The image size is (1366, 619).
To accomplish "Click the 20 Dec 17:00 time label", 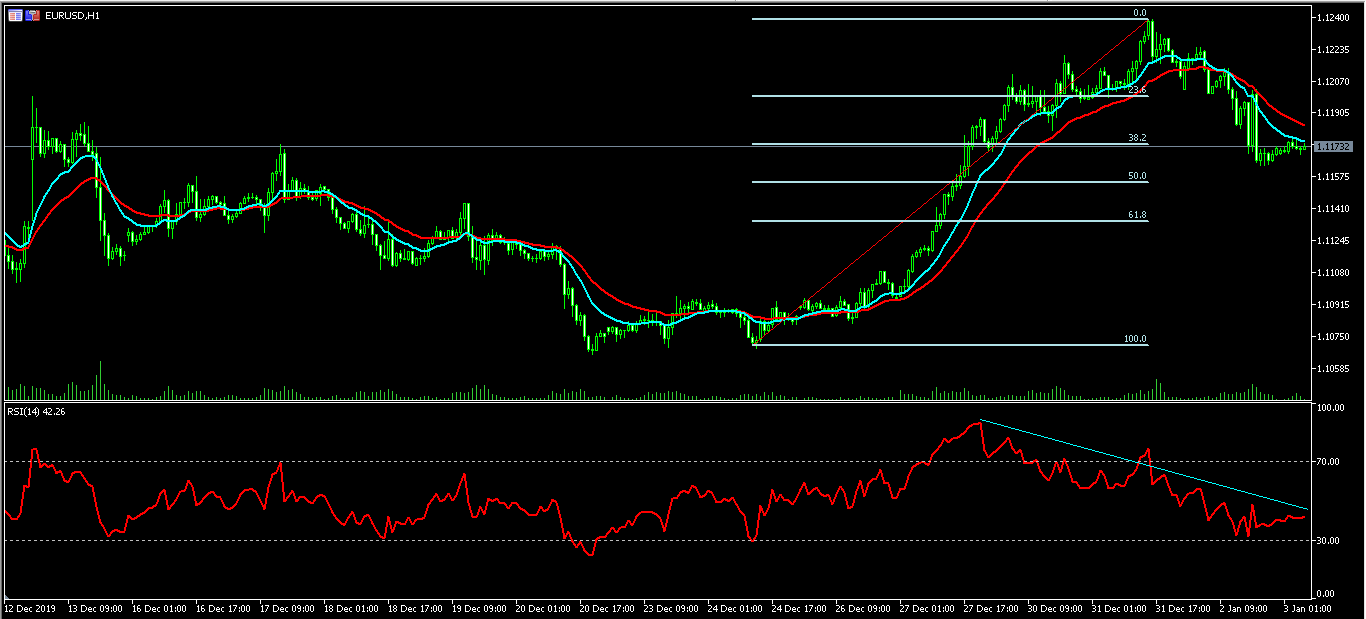I will tap(605, 607).
